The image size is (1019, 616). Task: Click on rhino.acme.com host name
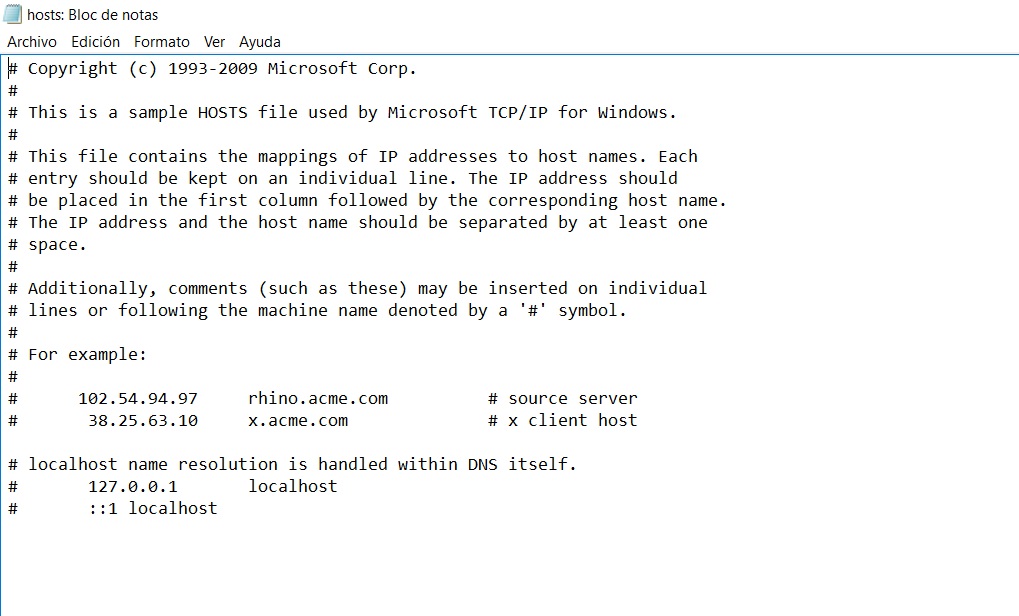318,398
